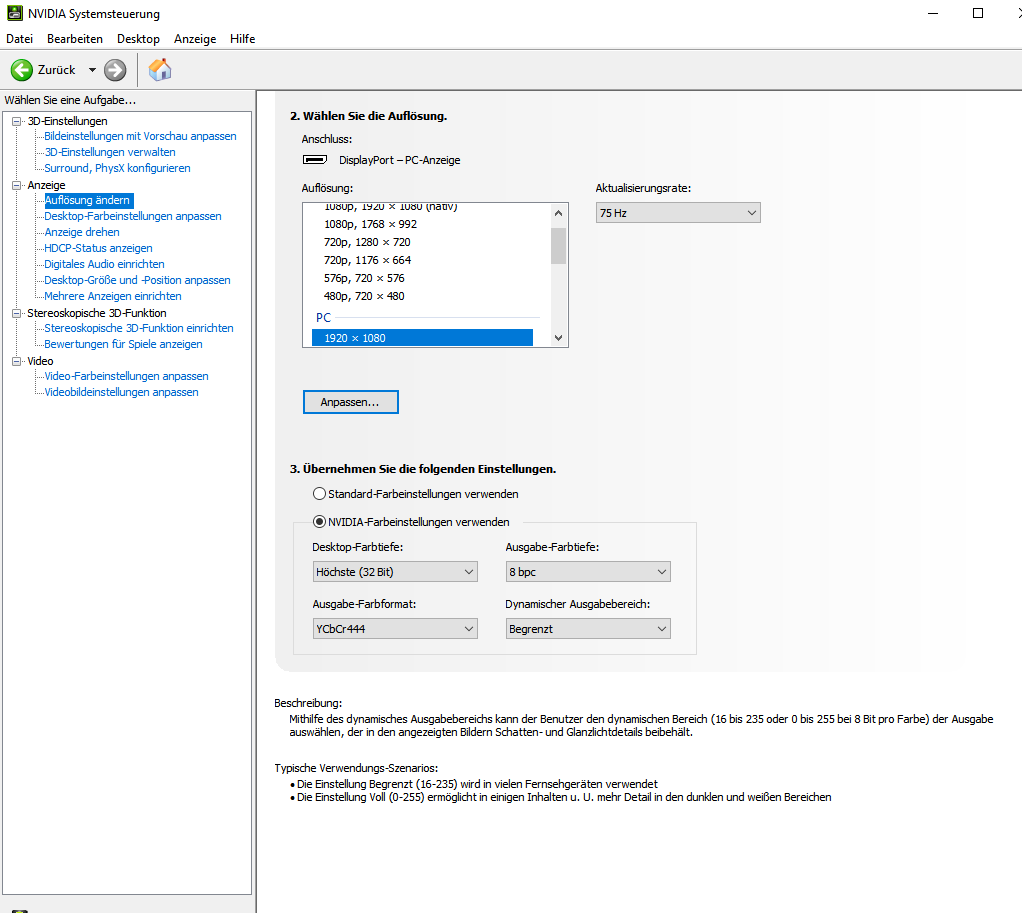1022x913 pixels.
Task: Open the Zurück history dropdown arrow
Action: point(92,70)
